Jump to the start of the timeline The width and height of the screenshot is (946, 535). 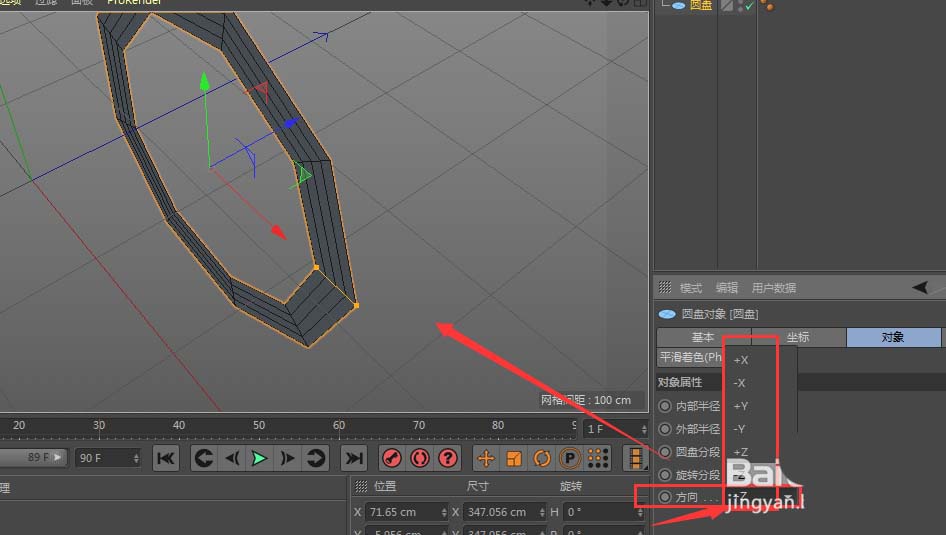[x=166, y=458]
